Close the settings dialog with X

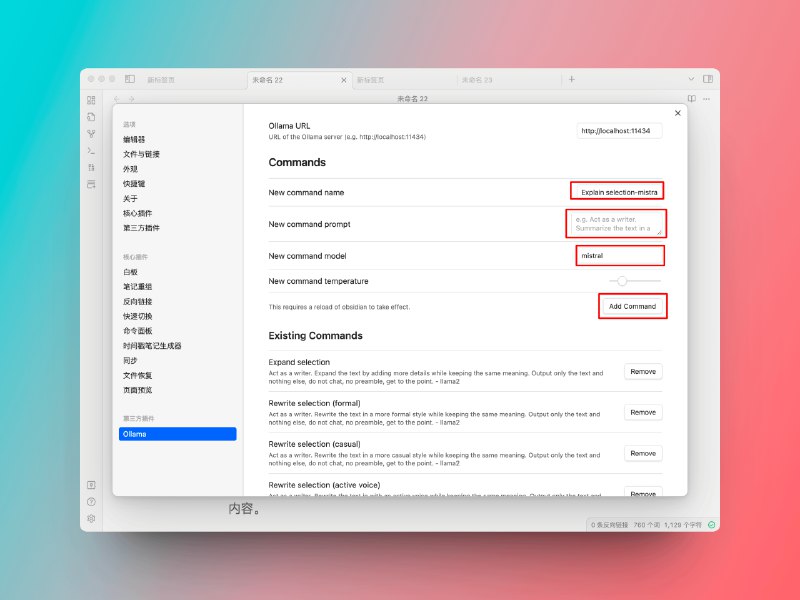[678, 113]
